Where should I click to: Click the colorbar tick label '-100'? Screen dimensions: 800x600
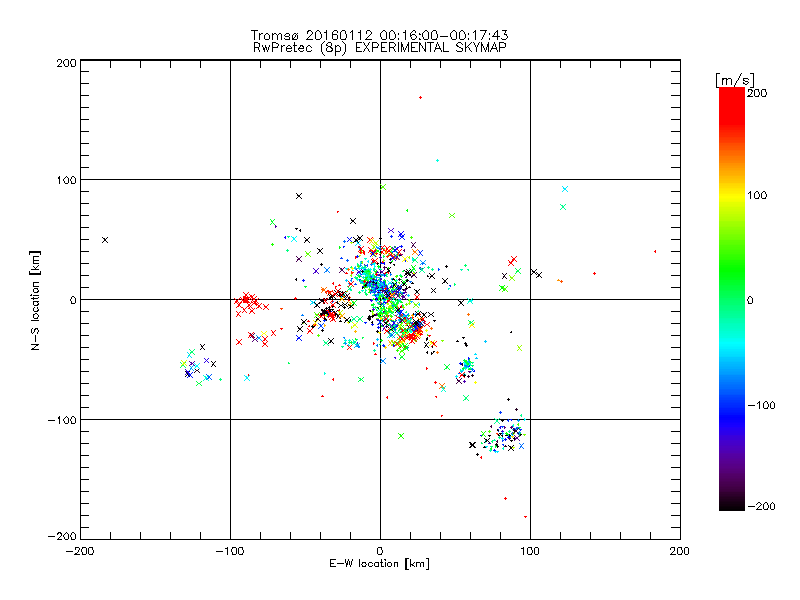(761, 406)
